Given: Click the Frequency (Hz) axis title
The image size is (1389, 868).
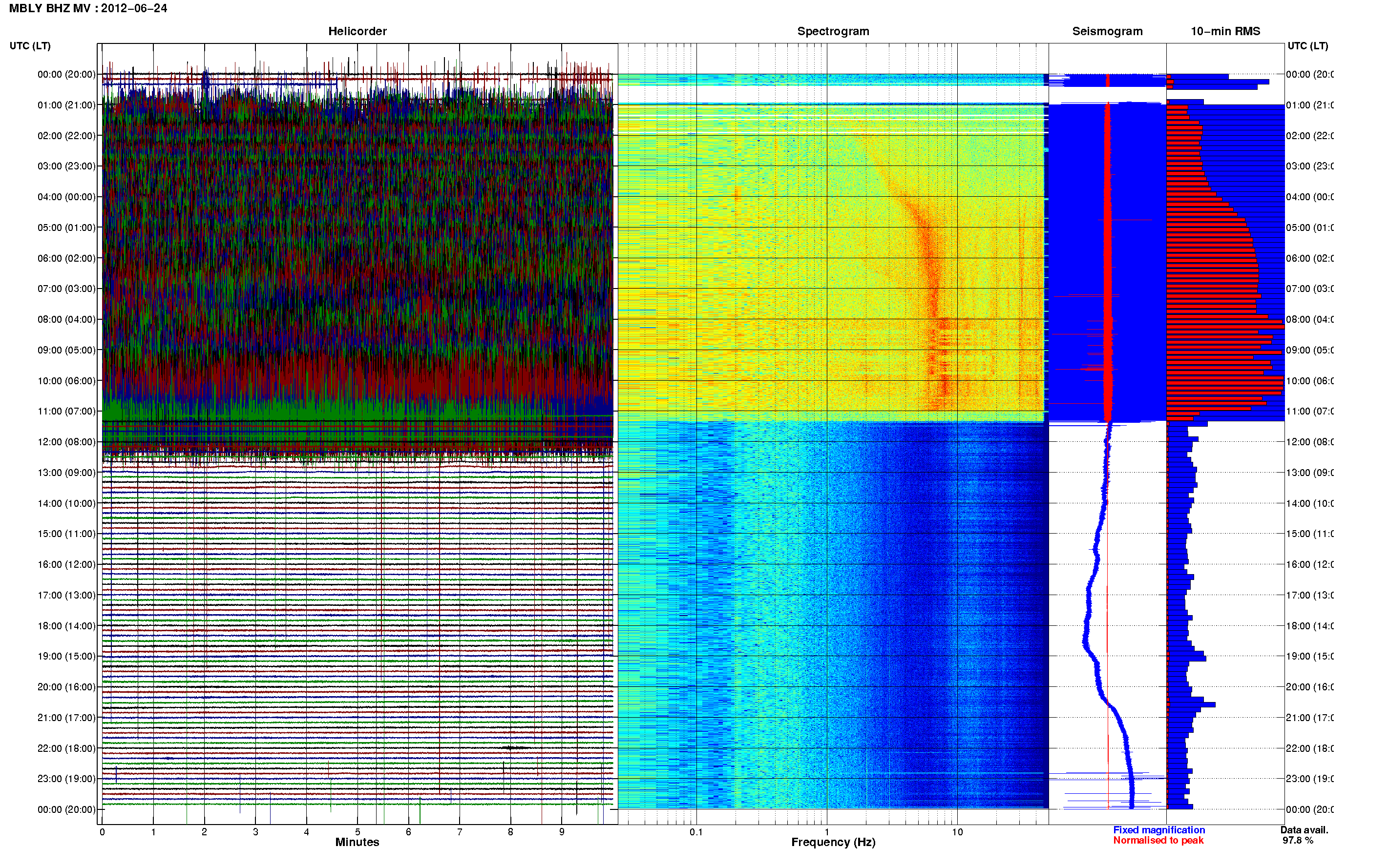Looking at the screenshot, I should pyautogui.click(x=833, y=842).
